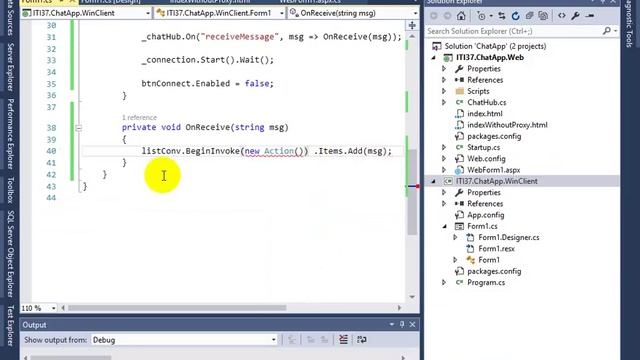
Task: Toggle word wrap in the Output panel
Action: coord(362,340)
